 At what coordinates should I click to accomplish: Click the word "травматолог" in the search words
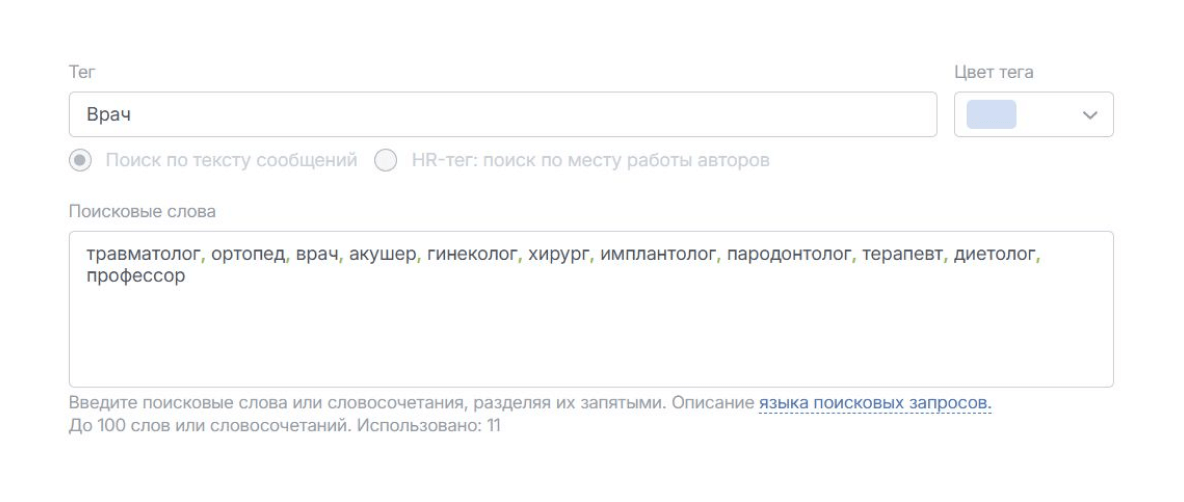pos(143,258)
